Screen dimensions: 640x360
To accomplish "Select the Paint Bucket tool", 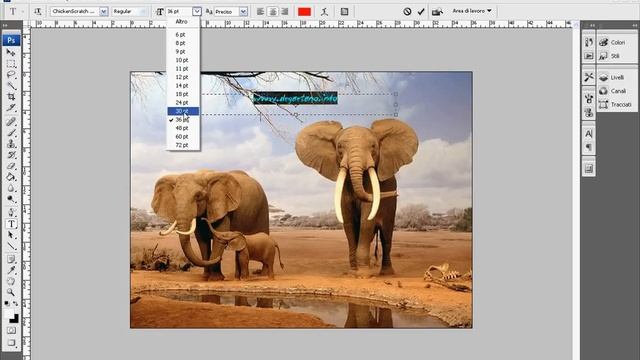I will coord(11,177).
